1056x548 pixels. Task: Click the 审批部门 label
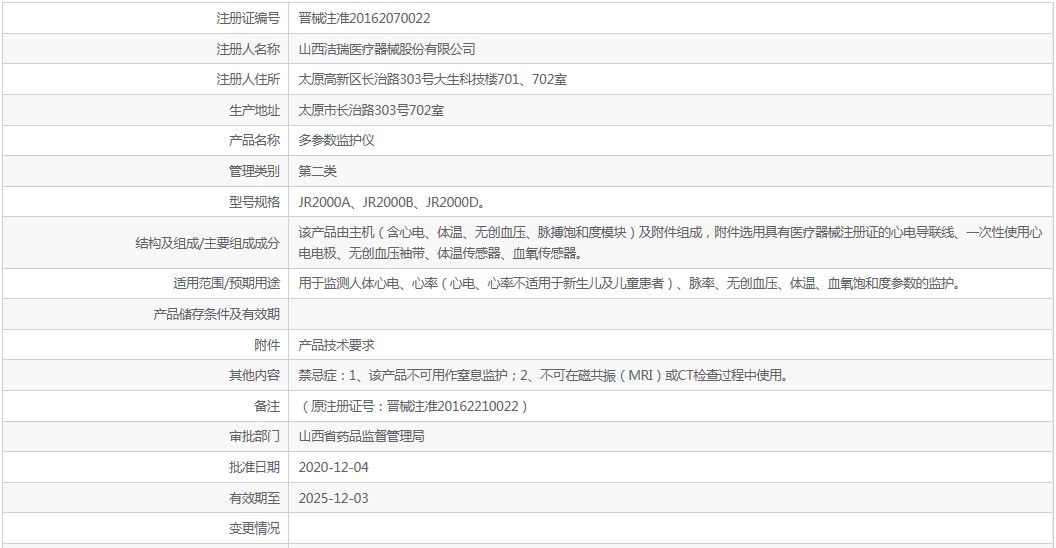(x=255, y=436)
